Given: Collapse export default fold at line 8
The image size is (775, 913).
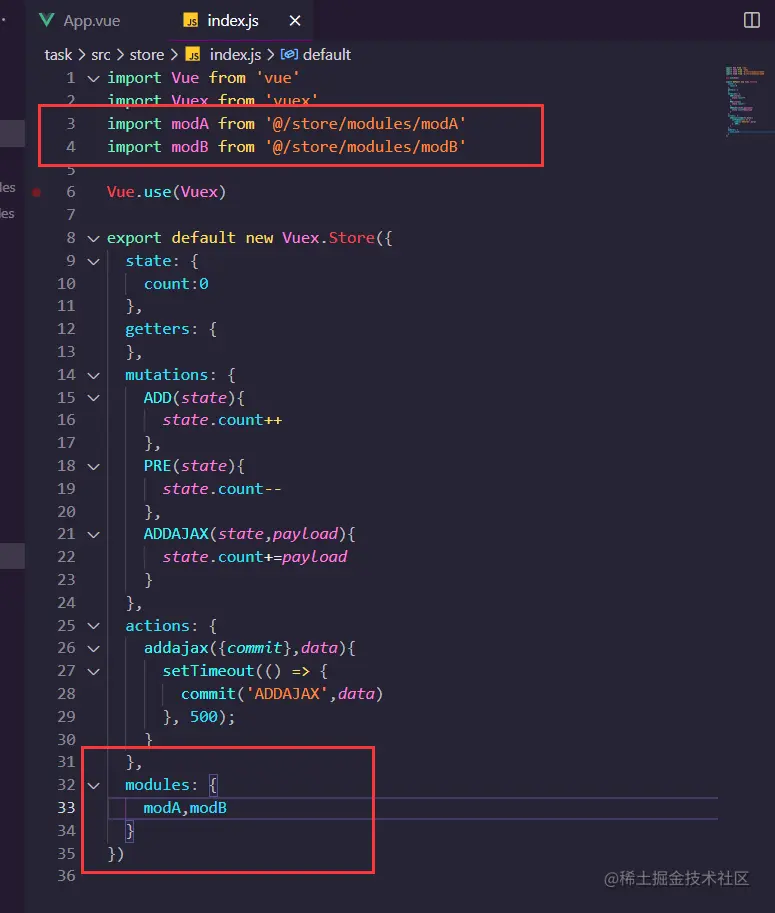Looking at the screenshot, I should click(x=94, y=238).
